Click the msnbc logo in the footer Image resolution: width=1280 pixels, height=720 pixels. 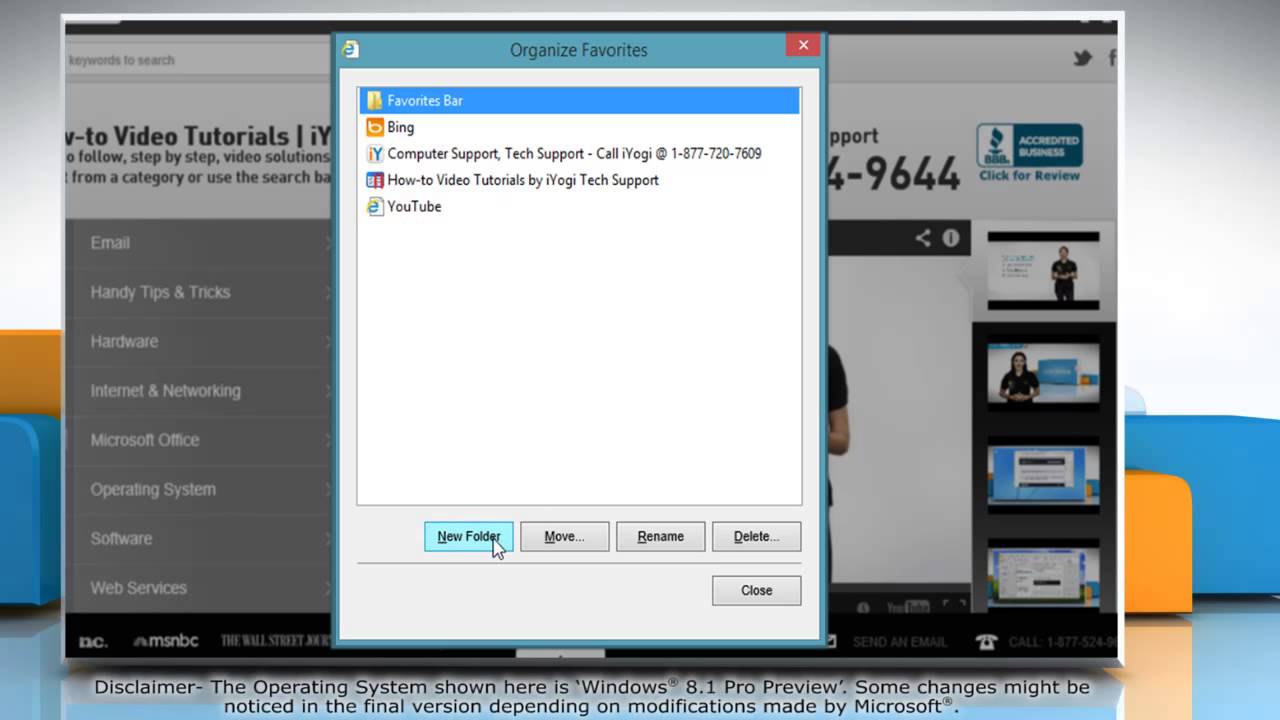tap(167, 642)
